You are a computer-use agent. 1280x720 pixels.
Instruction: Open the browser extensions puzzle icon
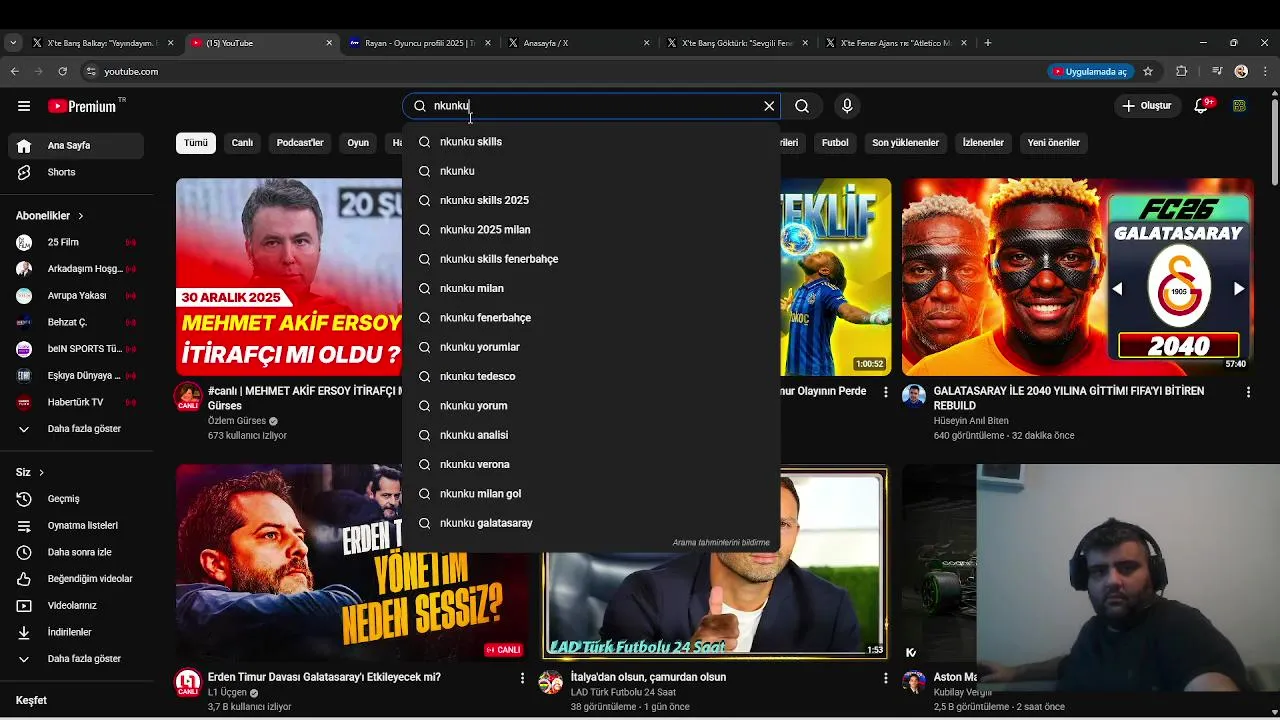pyautogui.click(x=1182, y=72)
